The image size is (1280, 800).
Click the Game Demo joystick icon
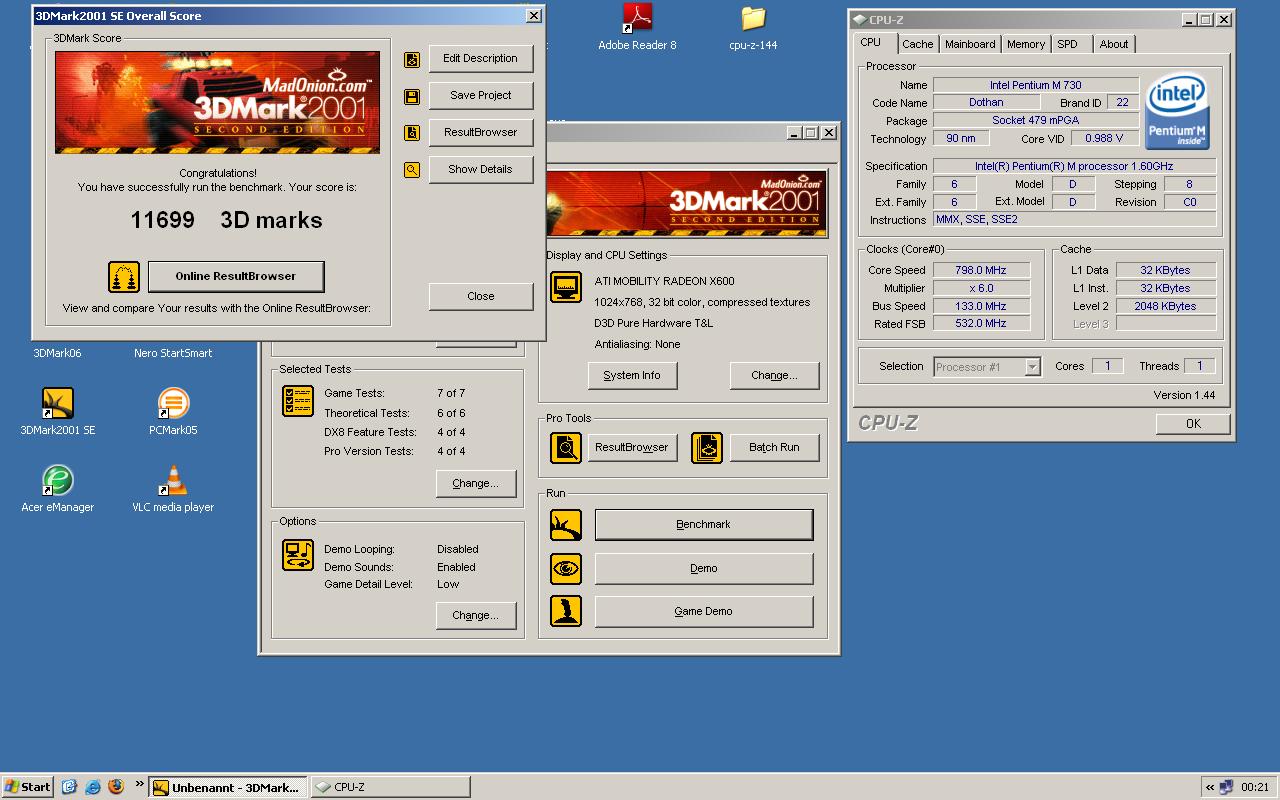566,611
